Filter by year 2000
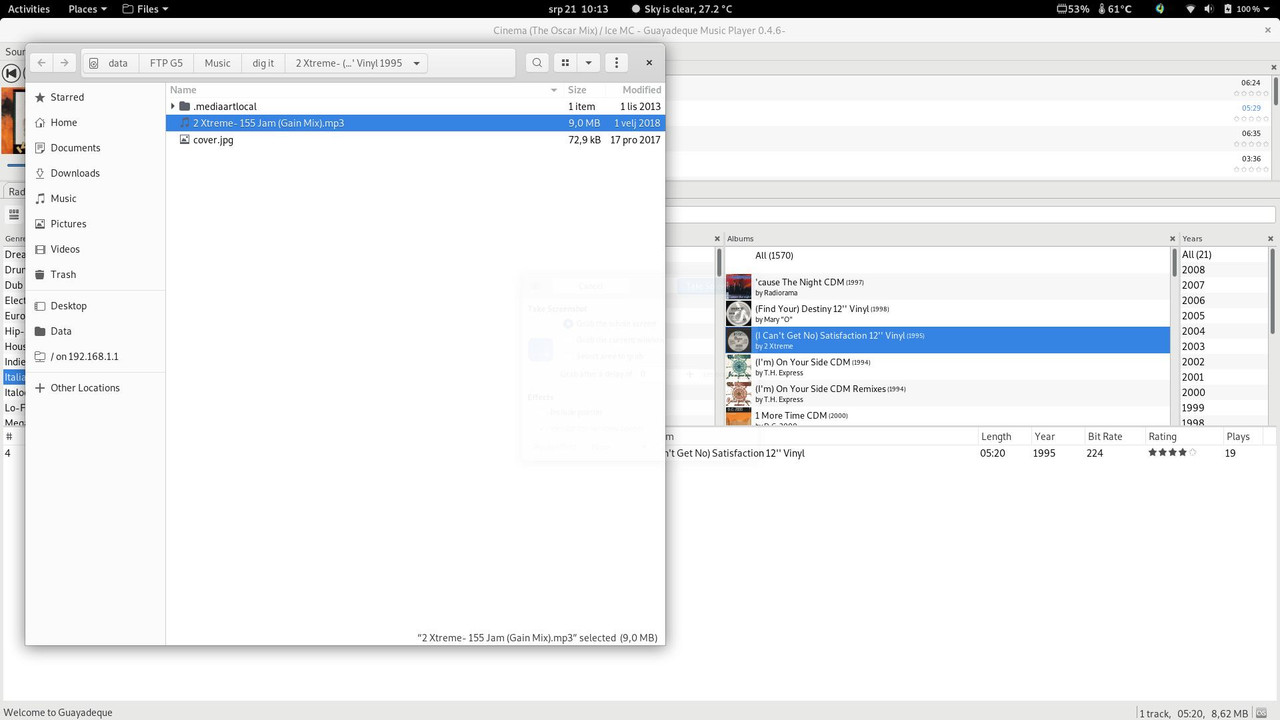This screenshot has width=1280, height=720. [1224, 392]
